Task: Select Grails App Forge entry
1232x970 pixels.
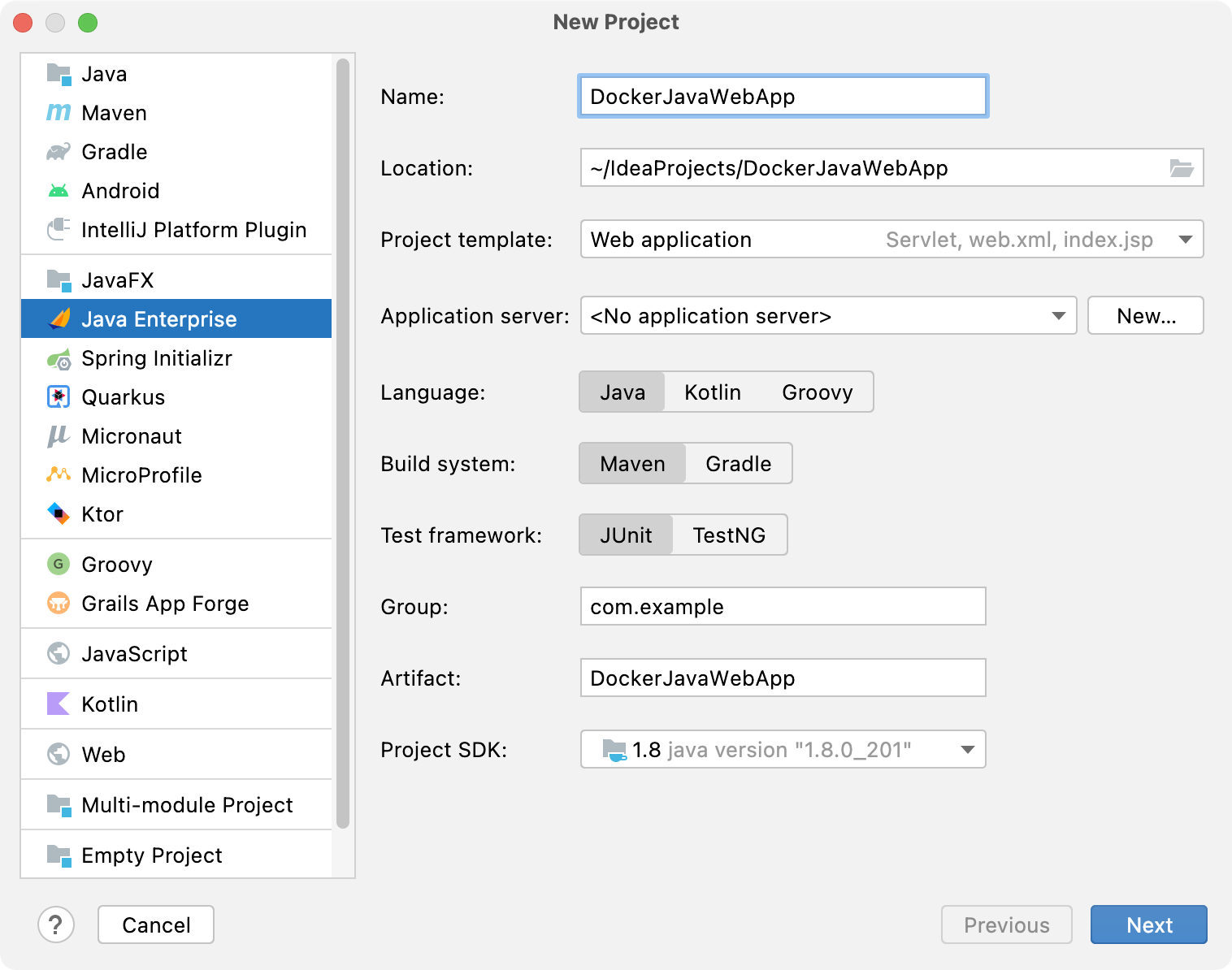Action: coord(176,604)
